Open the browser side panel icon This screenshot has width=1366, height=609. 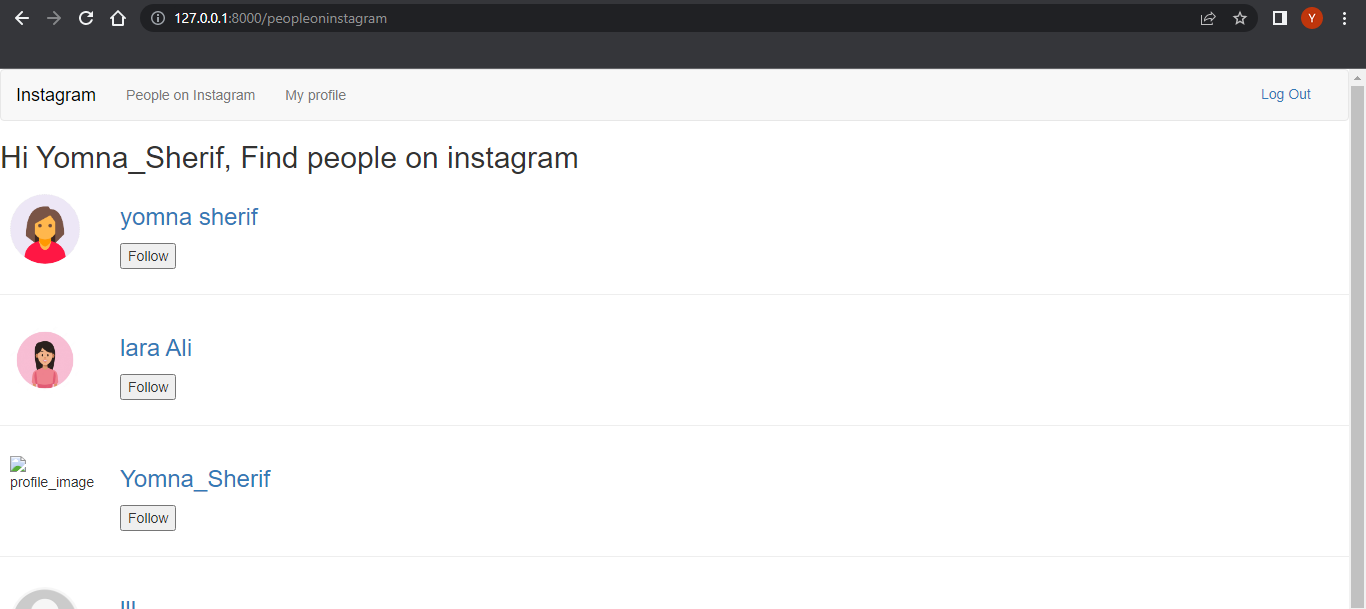pos(1279,18)
